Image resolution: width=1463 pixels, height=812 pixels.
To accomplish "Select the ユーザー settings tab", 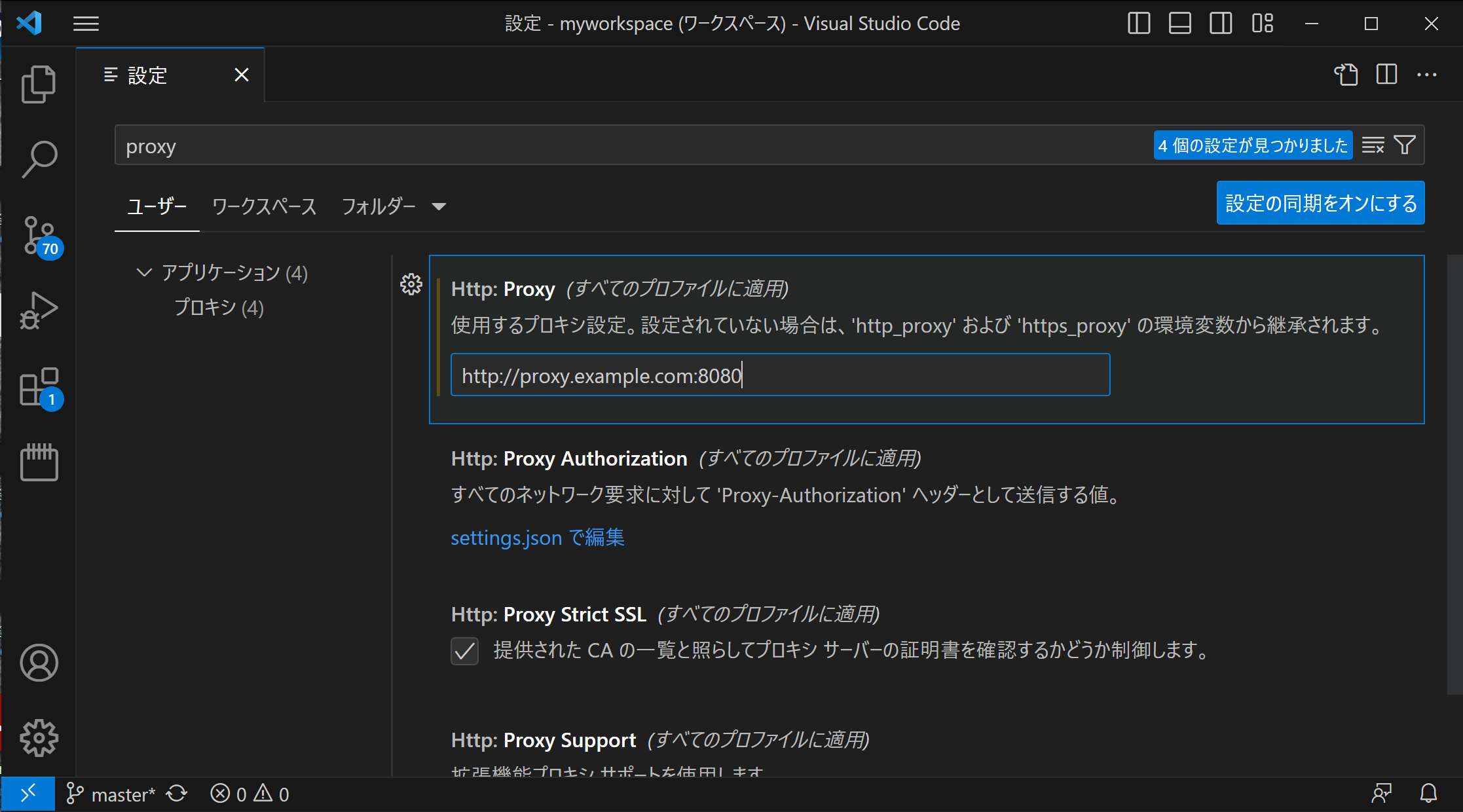I will point(157,207).
